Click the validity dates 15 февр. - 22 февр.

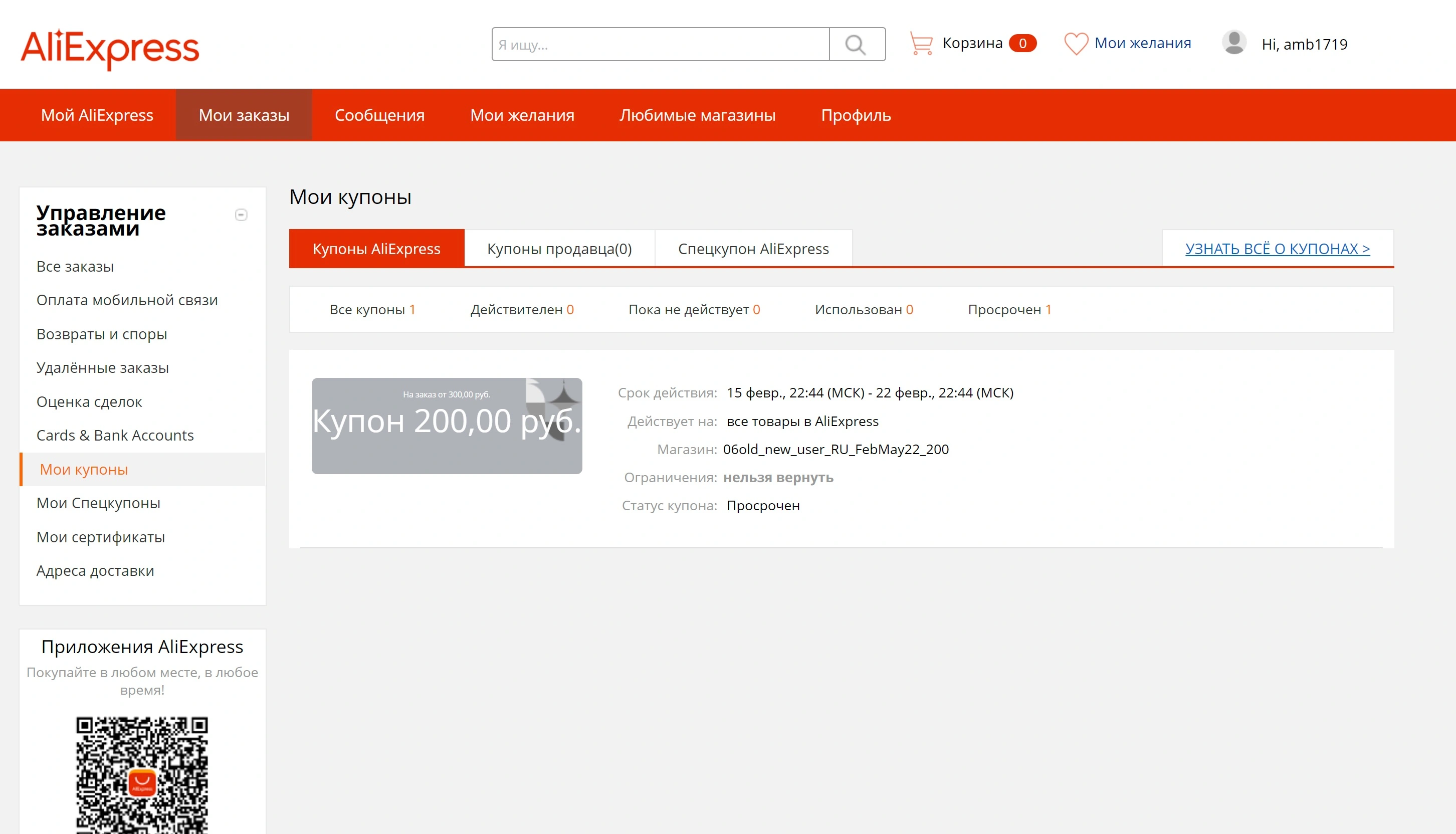[870, 392]
